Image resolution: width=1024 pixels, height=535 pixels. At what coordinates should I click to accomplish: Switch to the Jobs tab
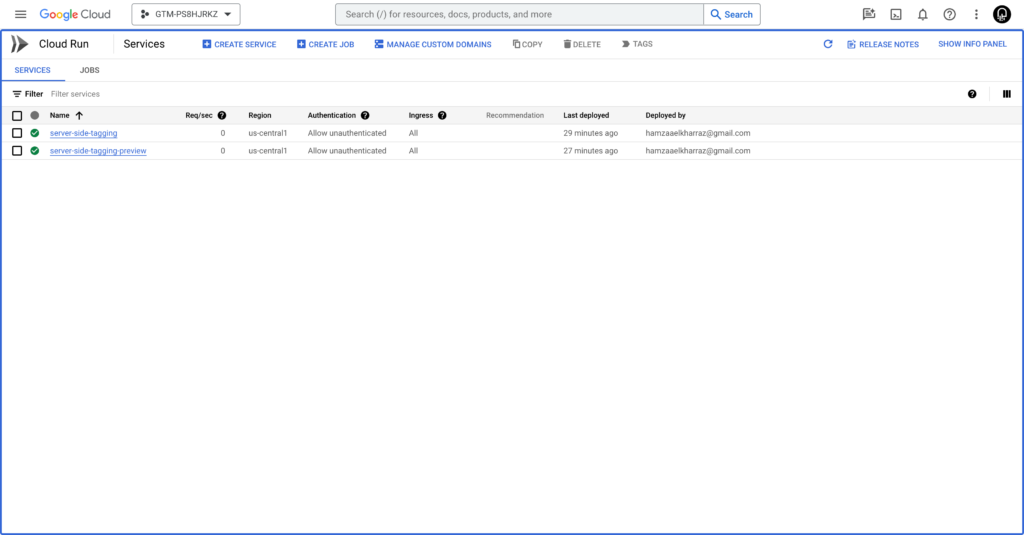coord(90,70)
